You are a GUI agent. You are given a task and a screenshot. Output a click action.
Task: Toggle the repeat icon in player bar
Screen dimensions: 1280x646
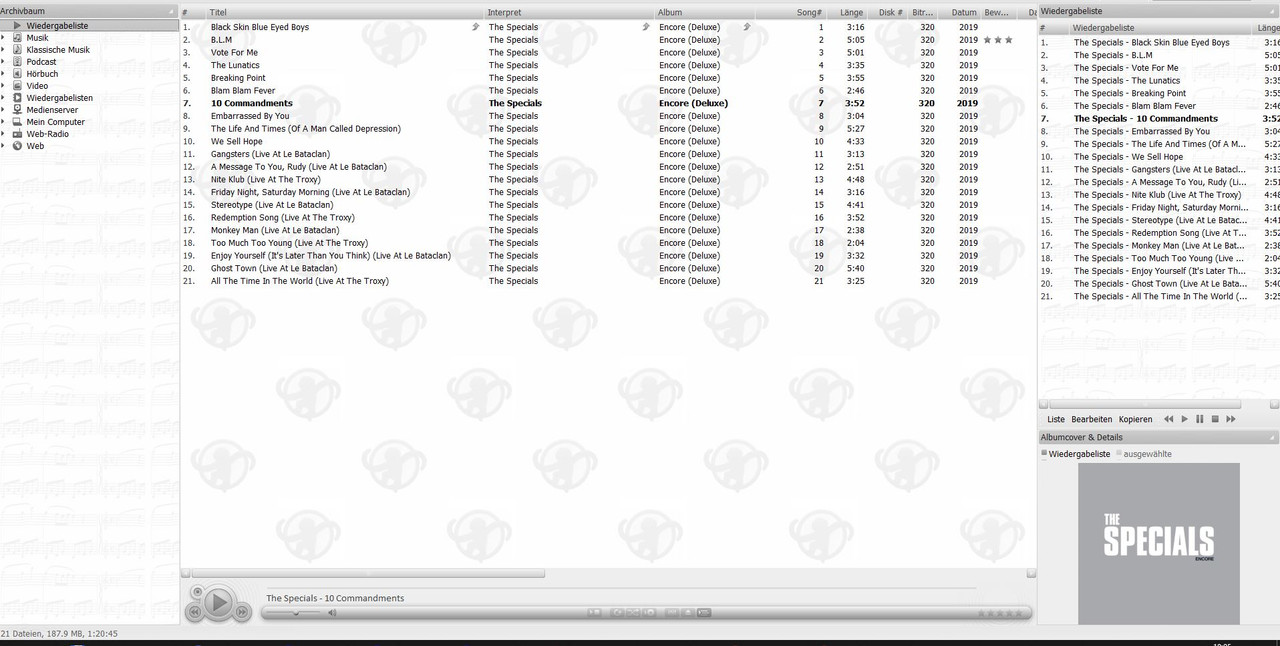[617, 612]
